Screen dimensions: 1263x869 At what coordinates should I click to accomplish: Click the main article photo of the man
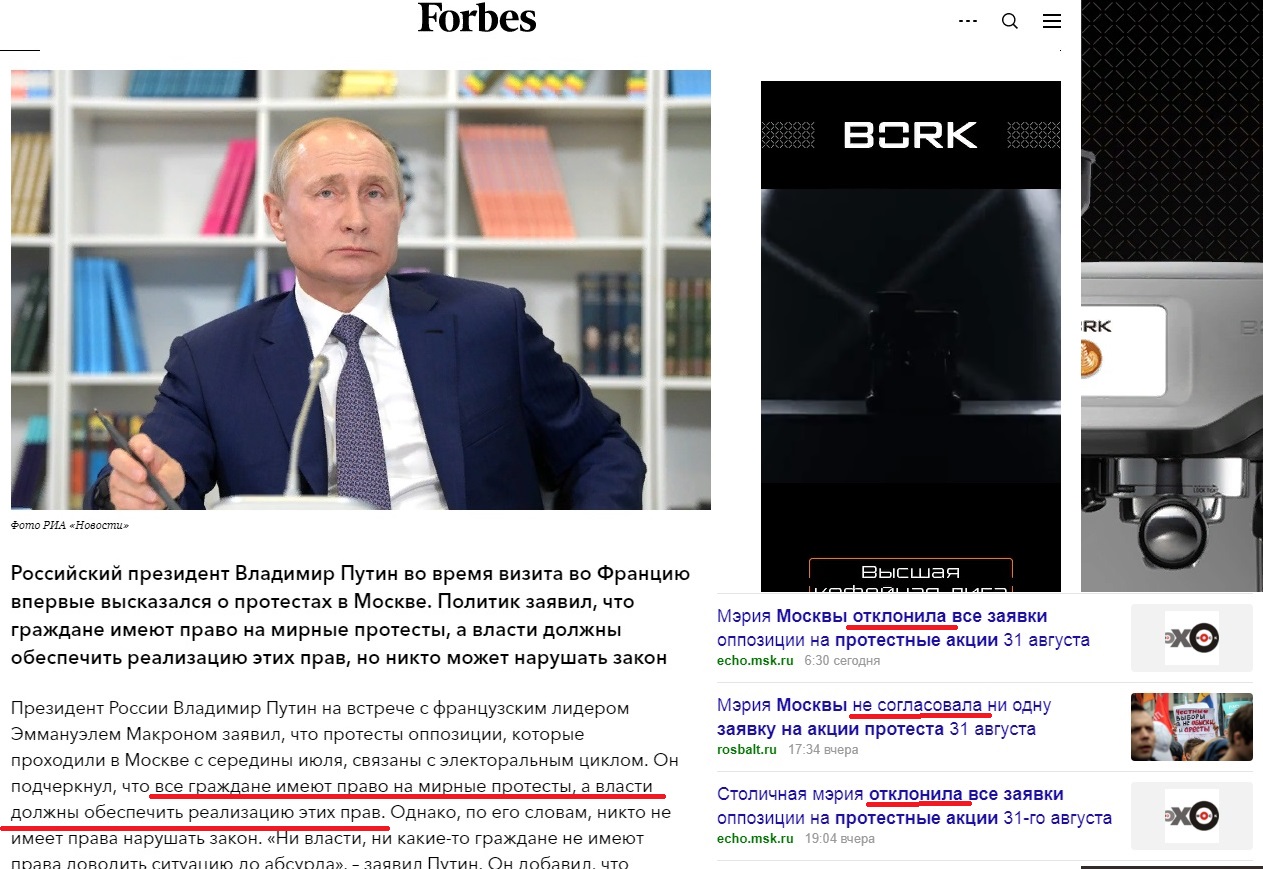point(361,290)
